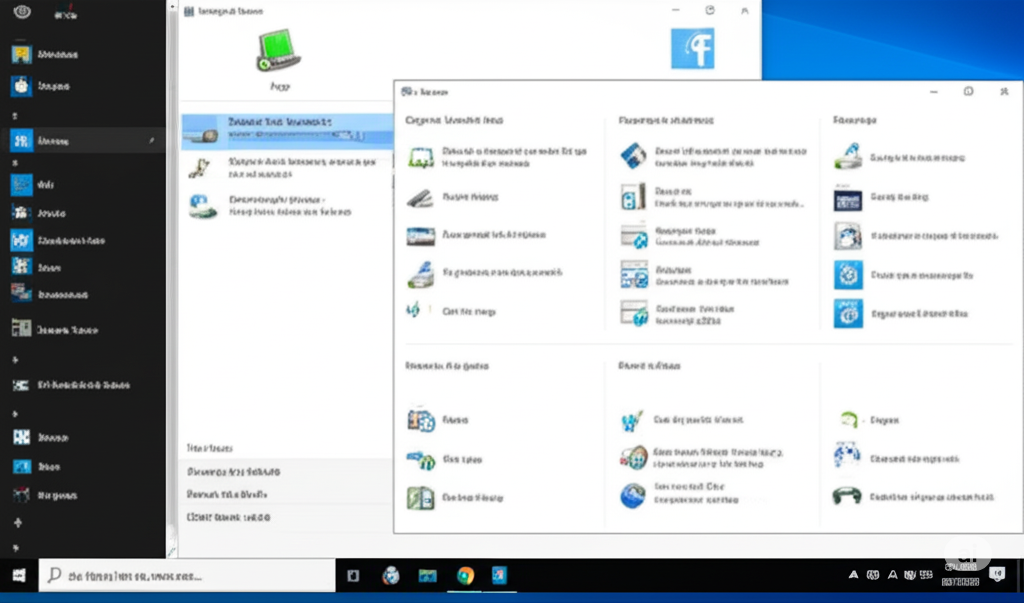1024x603 pixels.
Task: Open the landscape photo app on the taskbar
Action: click(x=428, y=576)
